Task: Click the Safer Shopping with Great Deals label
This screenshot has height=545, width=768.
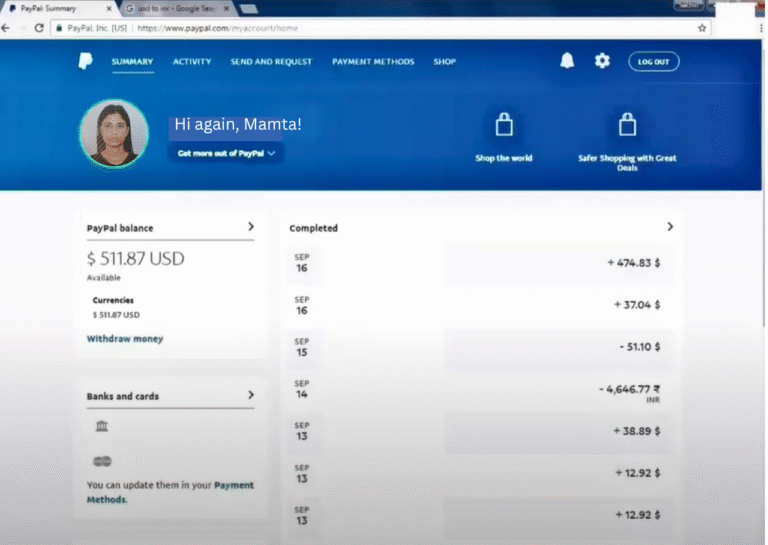Action: [x=627, y=163]
